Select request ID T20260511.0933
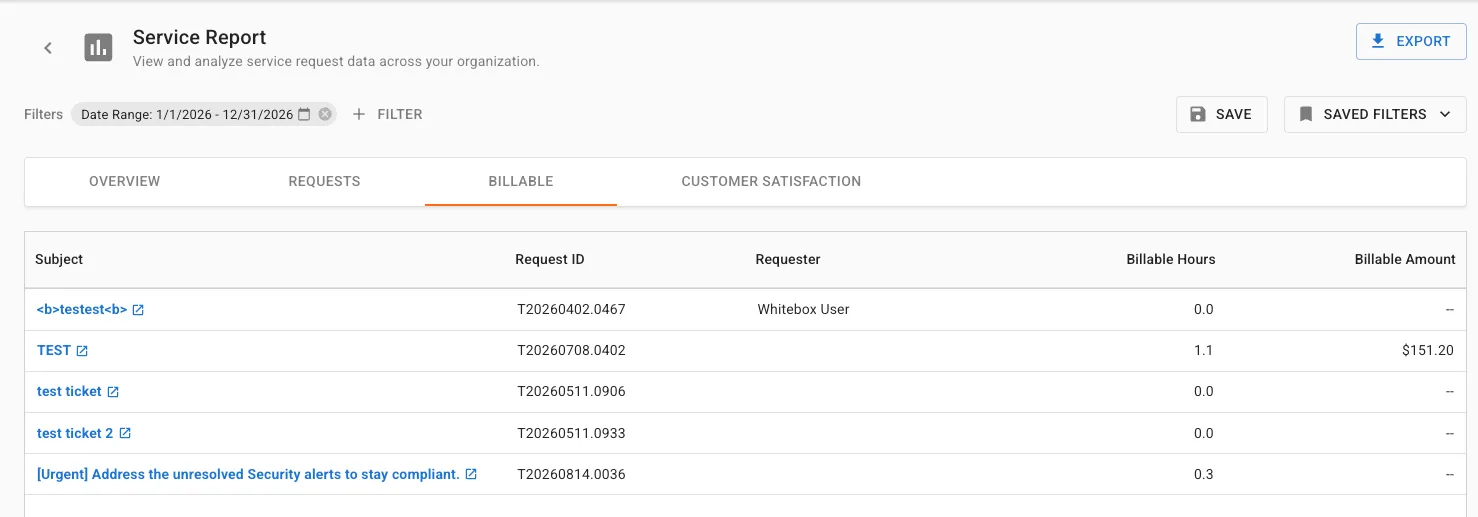The width and height of the screenshot is (1478, 517). pyautogui.click(x=571, y=433)
